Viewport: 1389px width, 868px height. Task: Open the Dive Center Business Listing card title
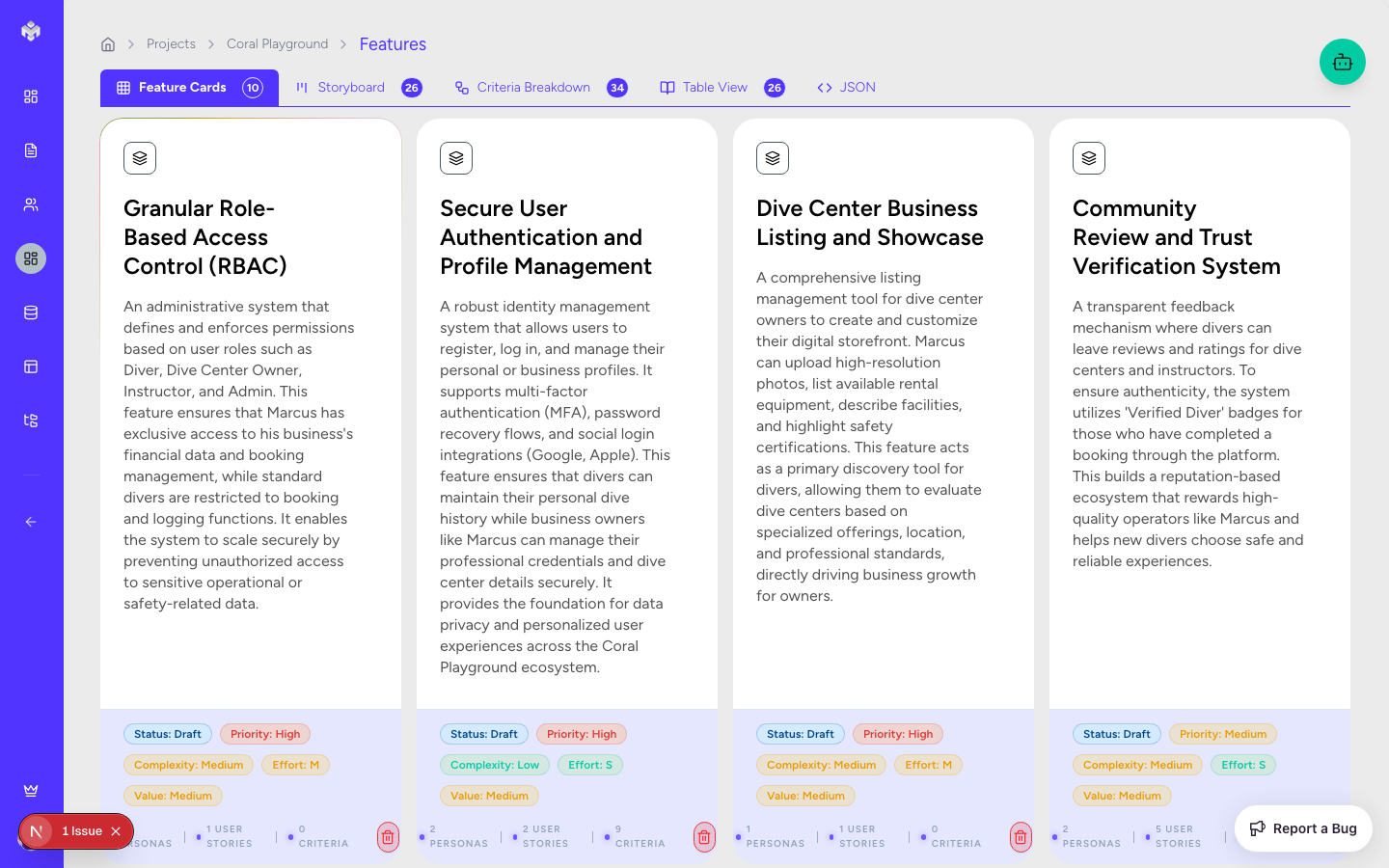tap(869, 223)
